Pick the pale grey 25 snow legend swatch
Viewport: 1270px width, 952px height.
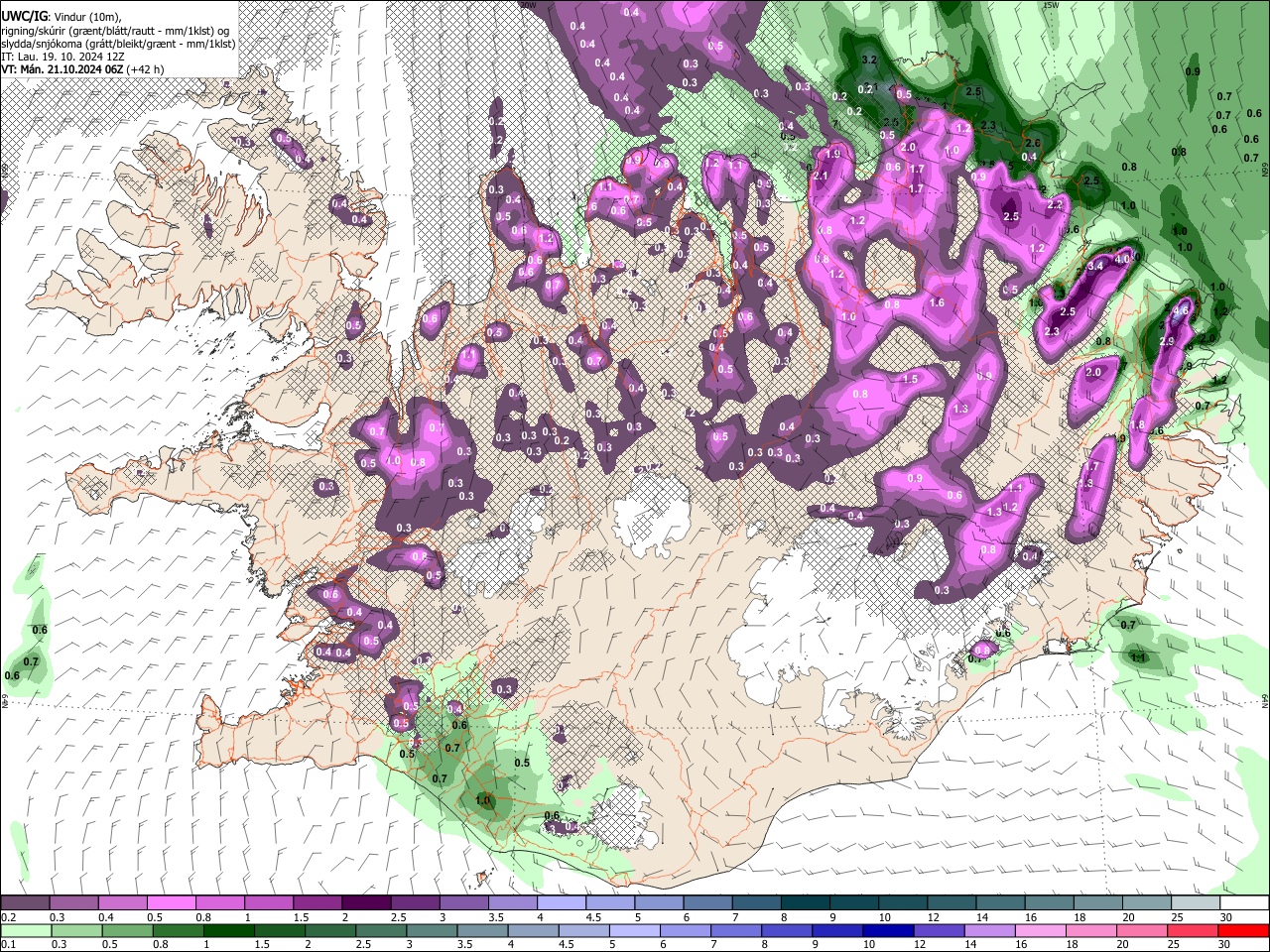(x=1196, y=903)
